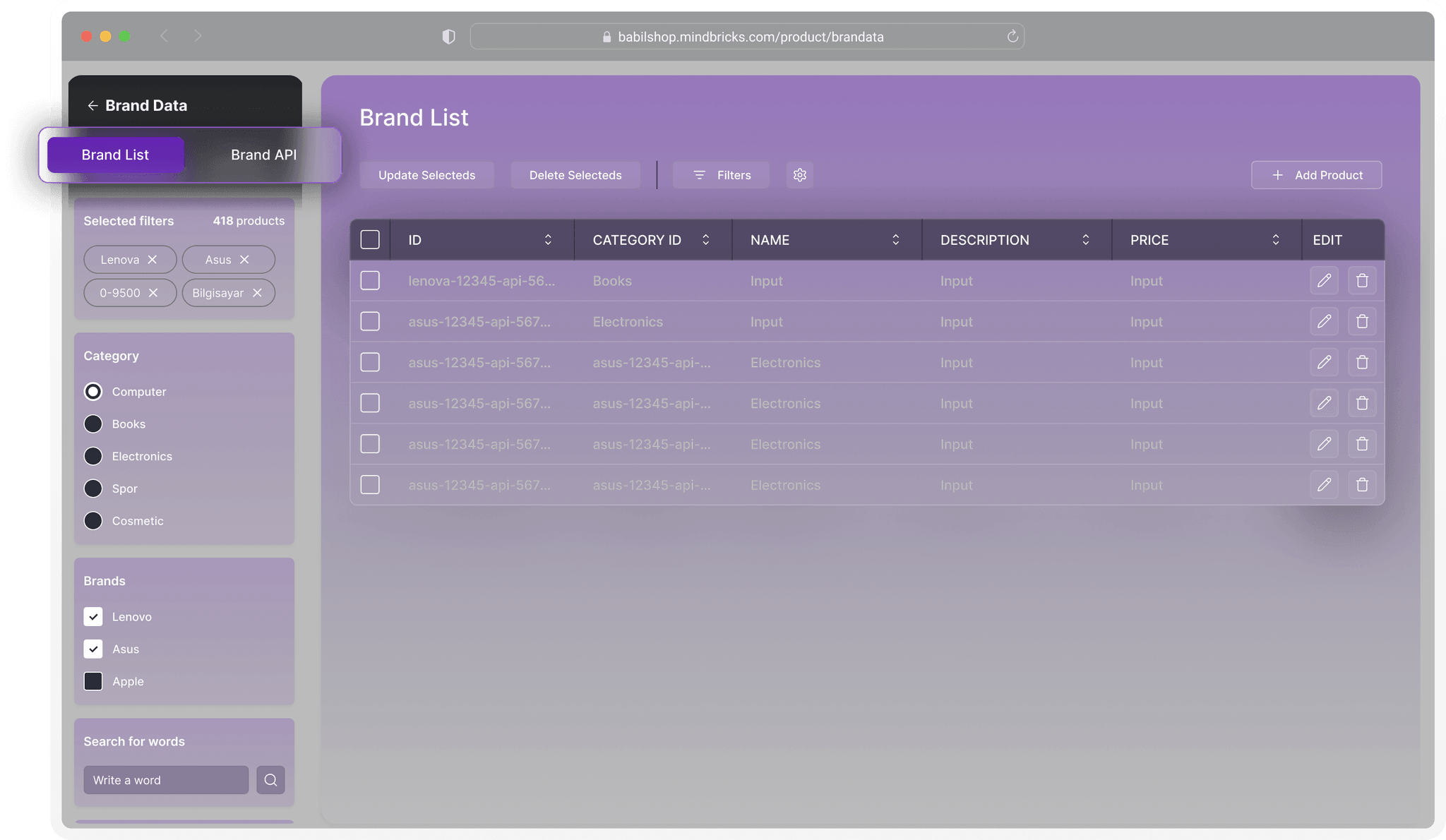The width and height of the screenshot is (1446, 840).
Task: Delete the second asus product row
Action: click(x=1362, y=362)
